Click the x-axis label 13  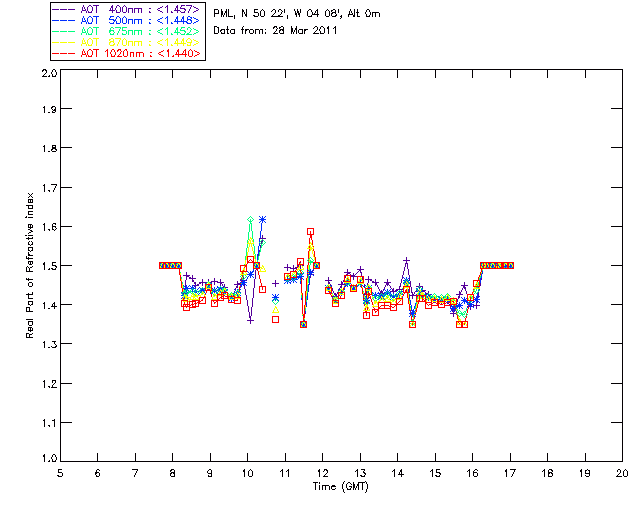360,473
